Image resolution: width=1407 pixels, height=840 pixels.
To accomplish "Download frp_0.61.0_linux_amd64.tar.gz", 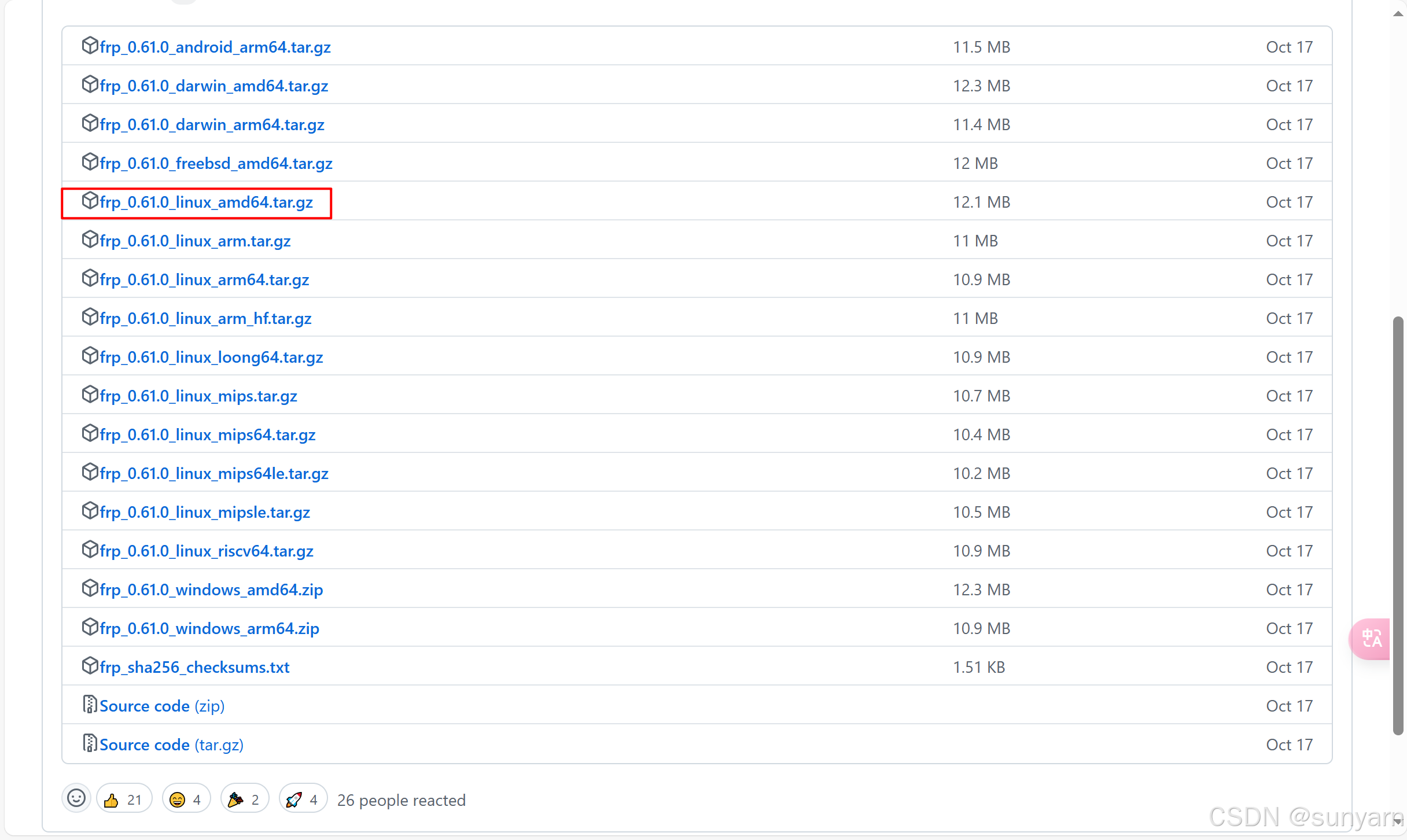I will tap(206, 202).
